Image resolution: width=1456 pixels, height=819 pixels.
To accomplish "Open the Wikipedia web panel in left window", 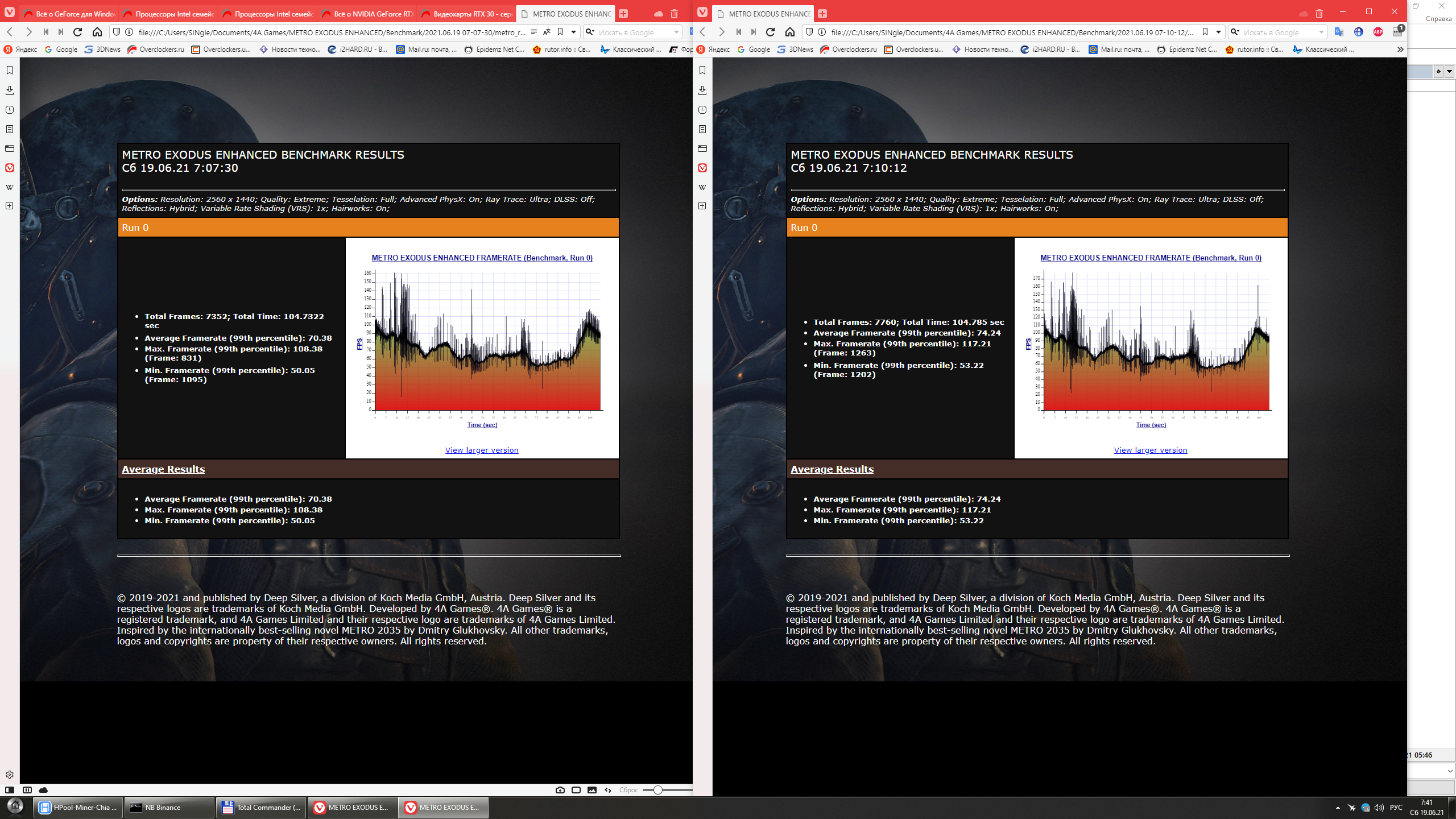I will (x=10, y=187).
